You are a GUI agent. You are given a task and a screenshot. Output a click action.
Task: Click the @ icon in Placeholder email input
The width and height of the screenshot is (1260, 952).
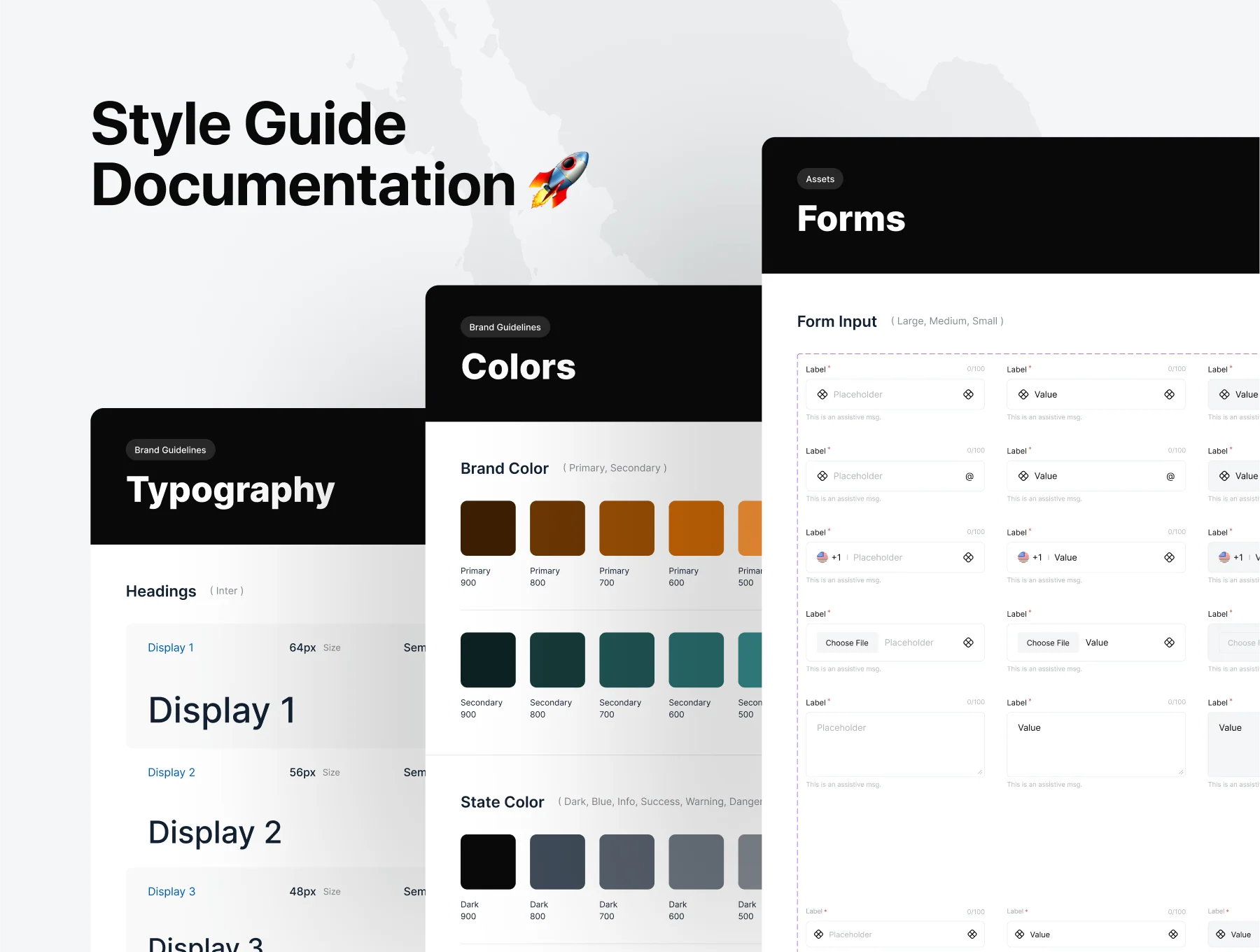pos(969,477)
